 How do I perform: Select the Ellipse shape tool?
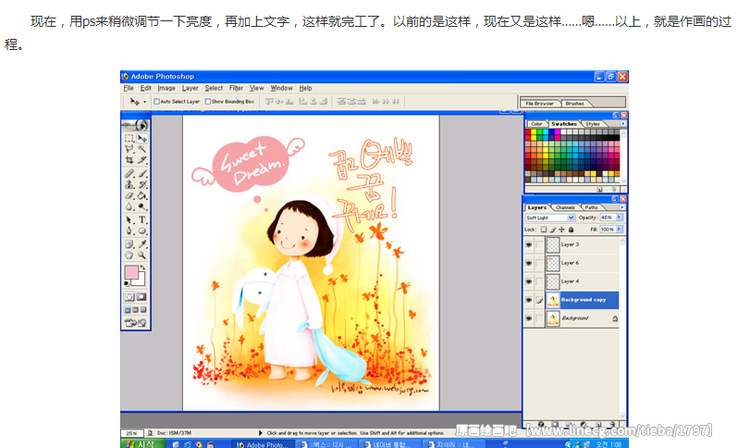pos(142,231)
